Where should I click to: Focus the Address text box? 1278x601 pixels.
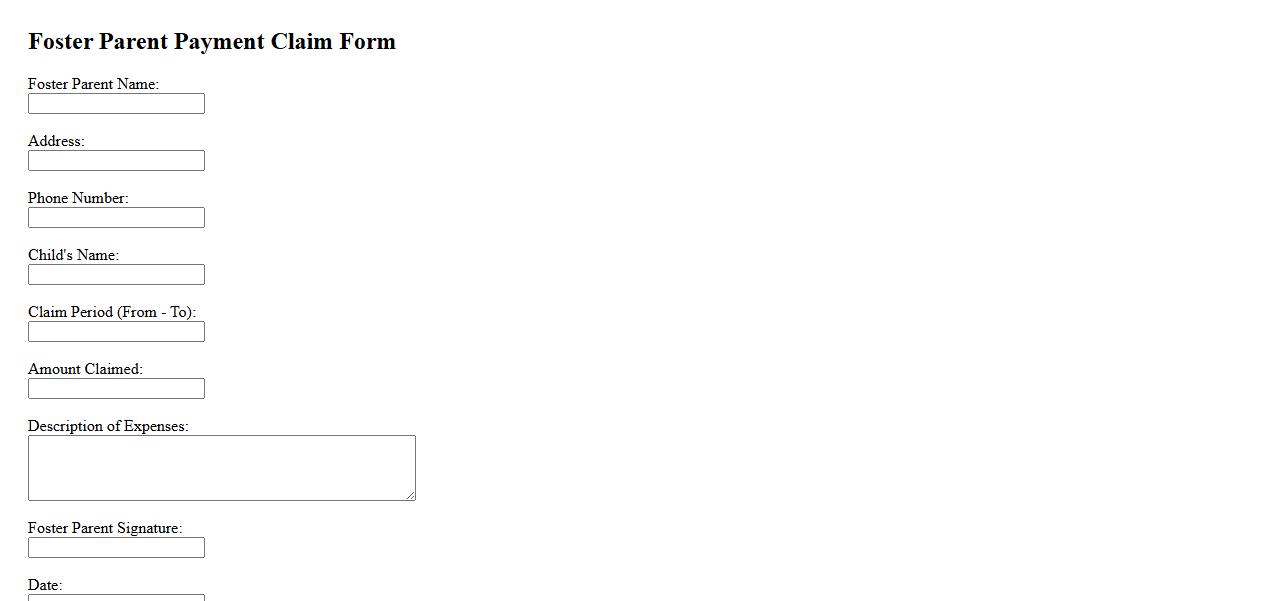tap(116, 161)
